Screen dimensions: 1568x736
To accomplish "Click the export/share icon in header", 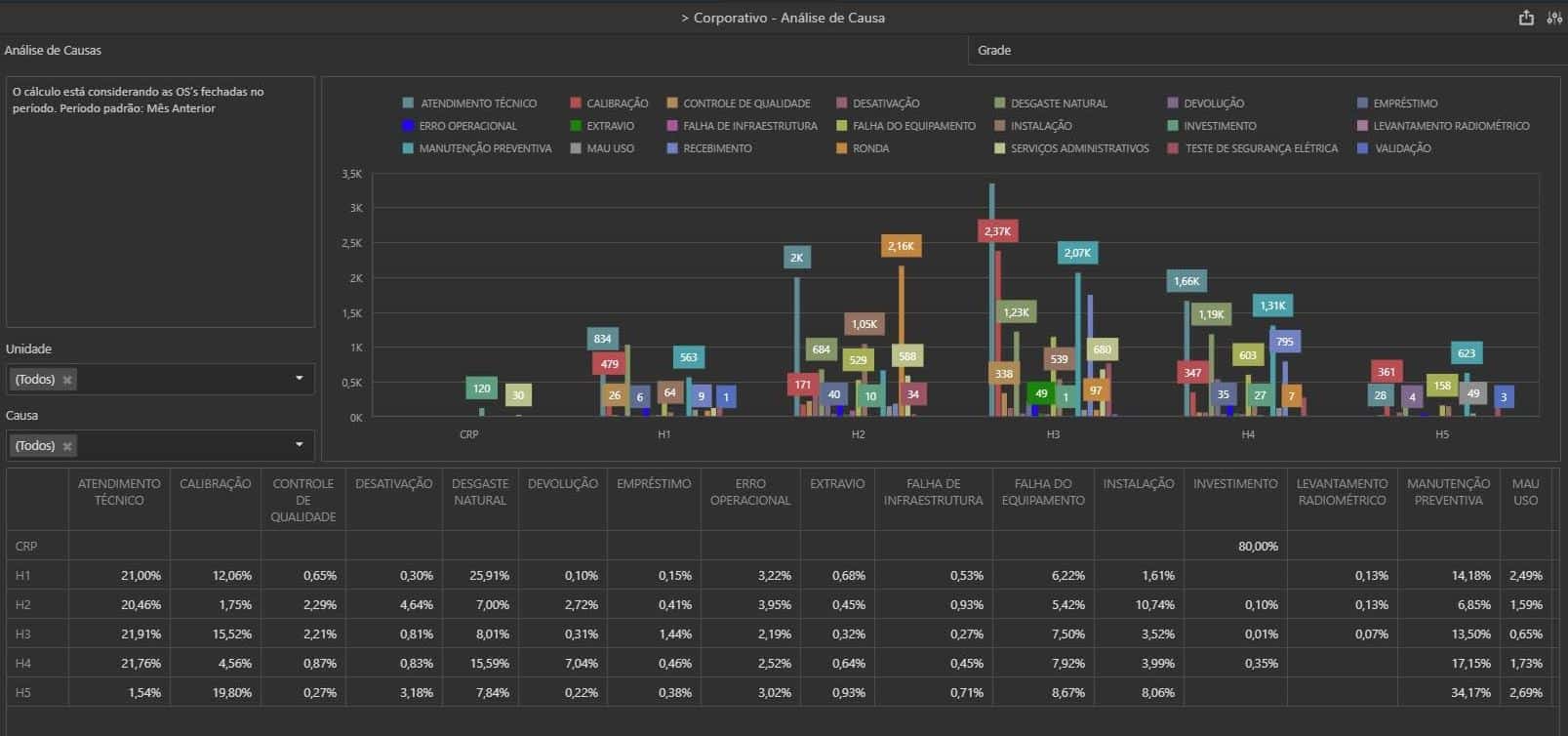I will click(x=1526, y=18).
